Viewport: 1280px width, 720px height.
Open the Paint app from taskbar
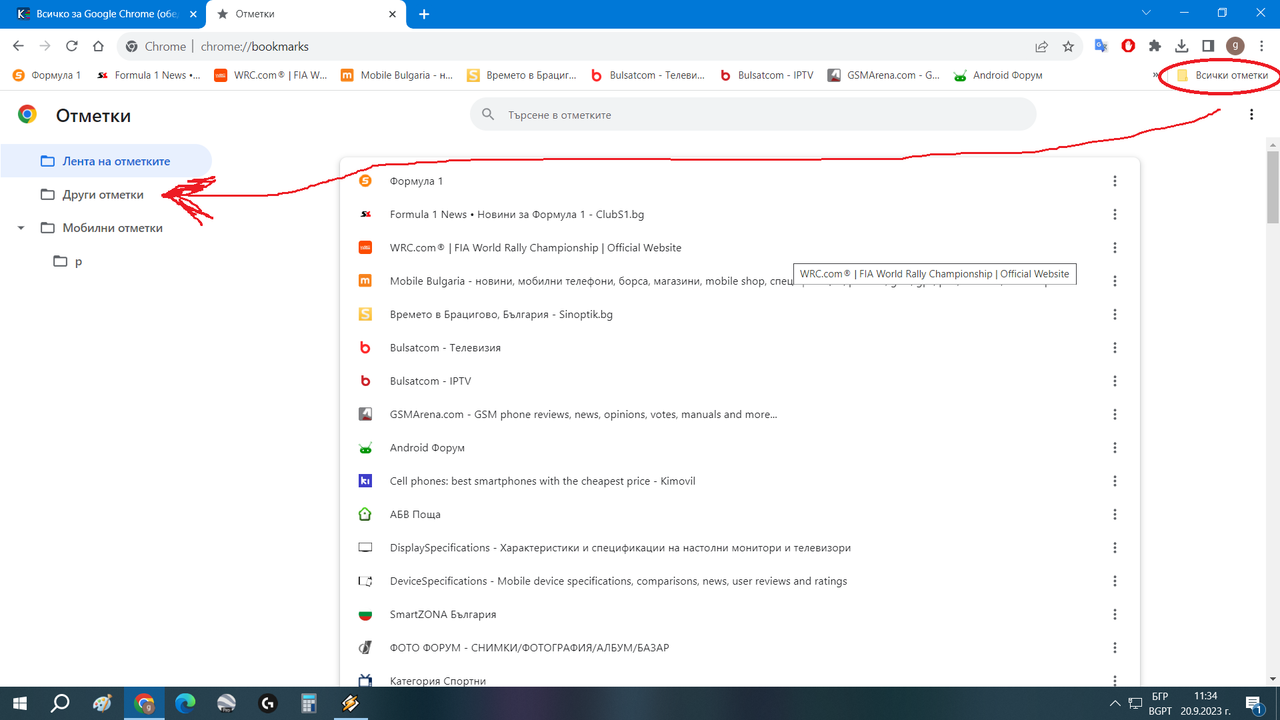[102, 703]
